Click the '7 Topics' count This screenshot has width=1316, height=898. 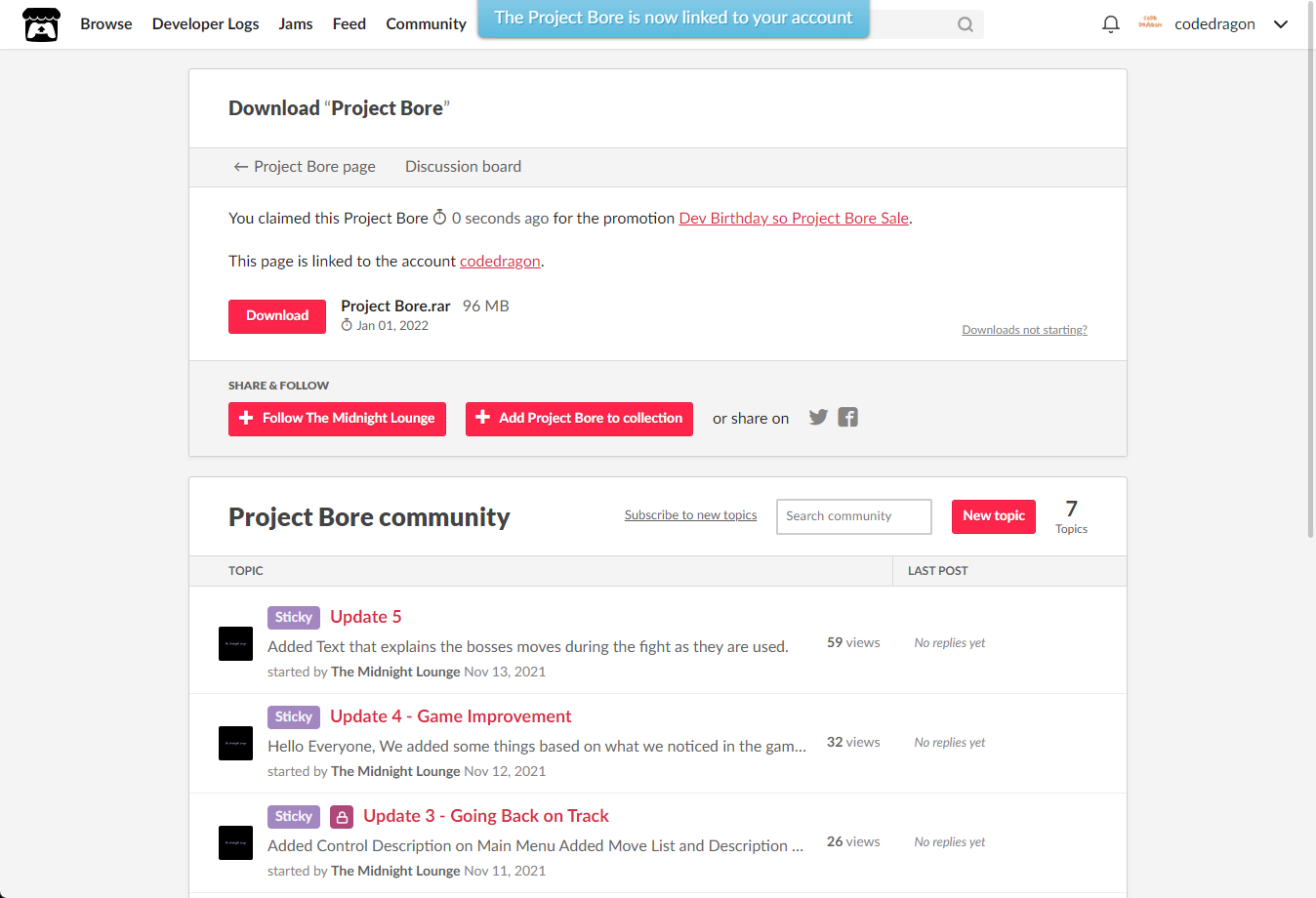point(1071,516)
